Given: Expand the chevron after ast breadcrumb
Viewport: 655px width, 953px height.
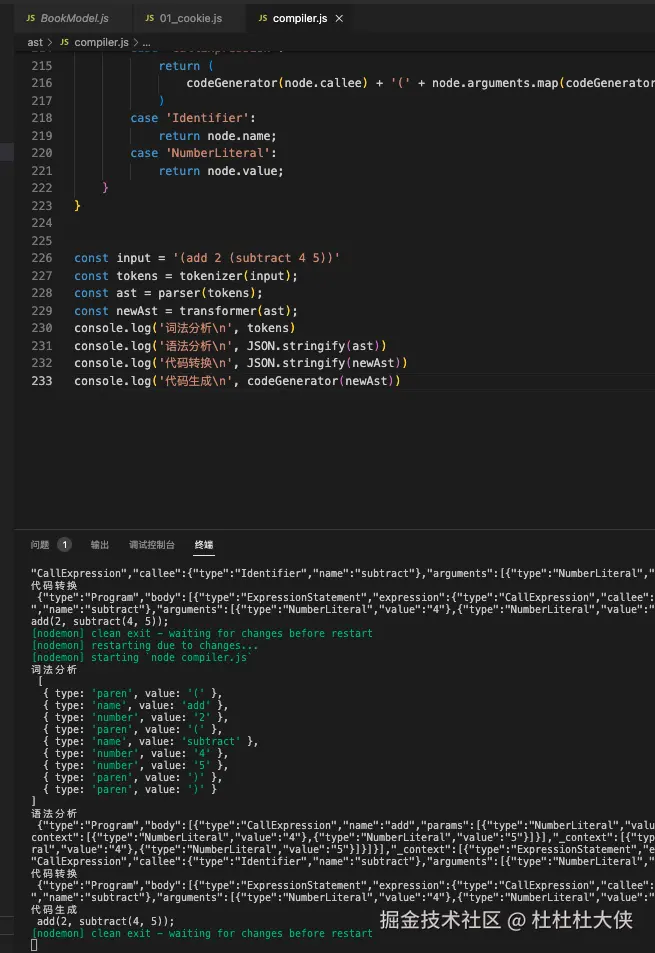Looking at the screenshot, I should [x=50, y=42].
